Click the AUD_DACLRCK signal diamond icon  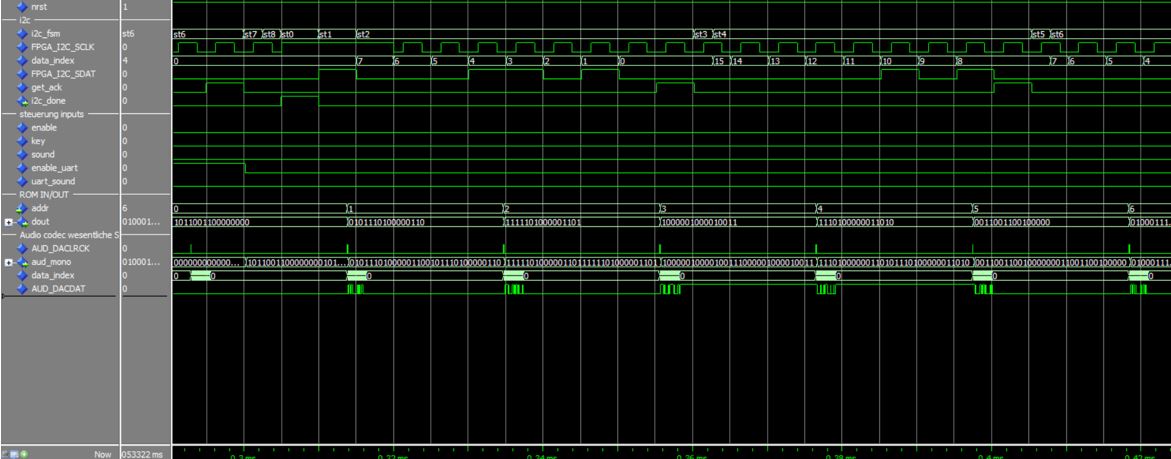coord(22,249)
